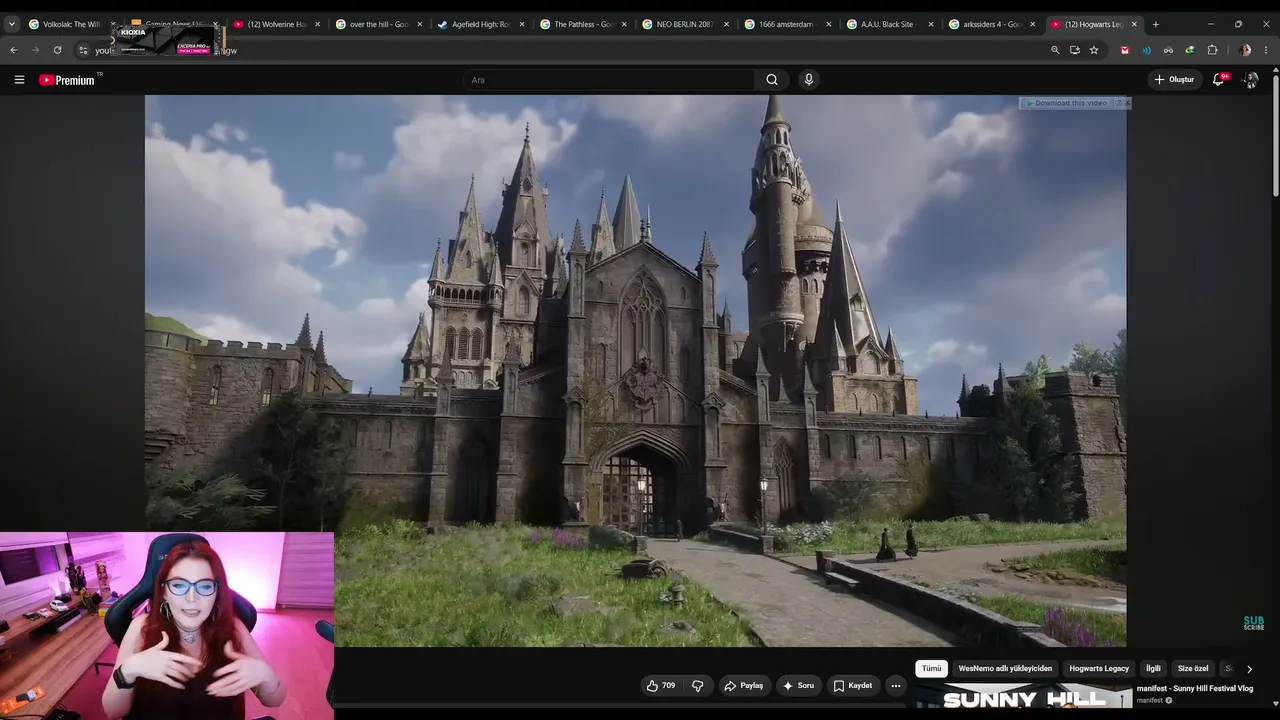The image size is (1280, 720).
Task: Select the WesNemo adlı yükleyiciden chip
Action: [x=1005, y=669]
